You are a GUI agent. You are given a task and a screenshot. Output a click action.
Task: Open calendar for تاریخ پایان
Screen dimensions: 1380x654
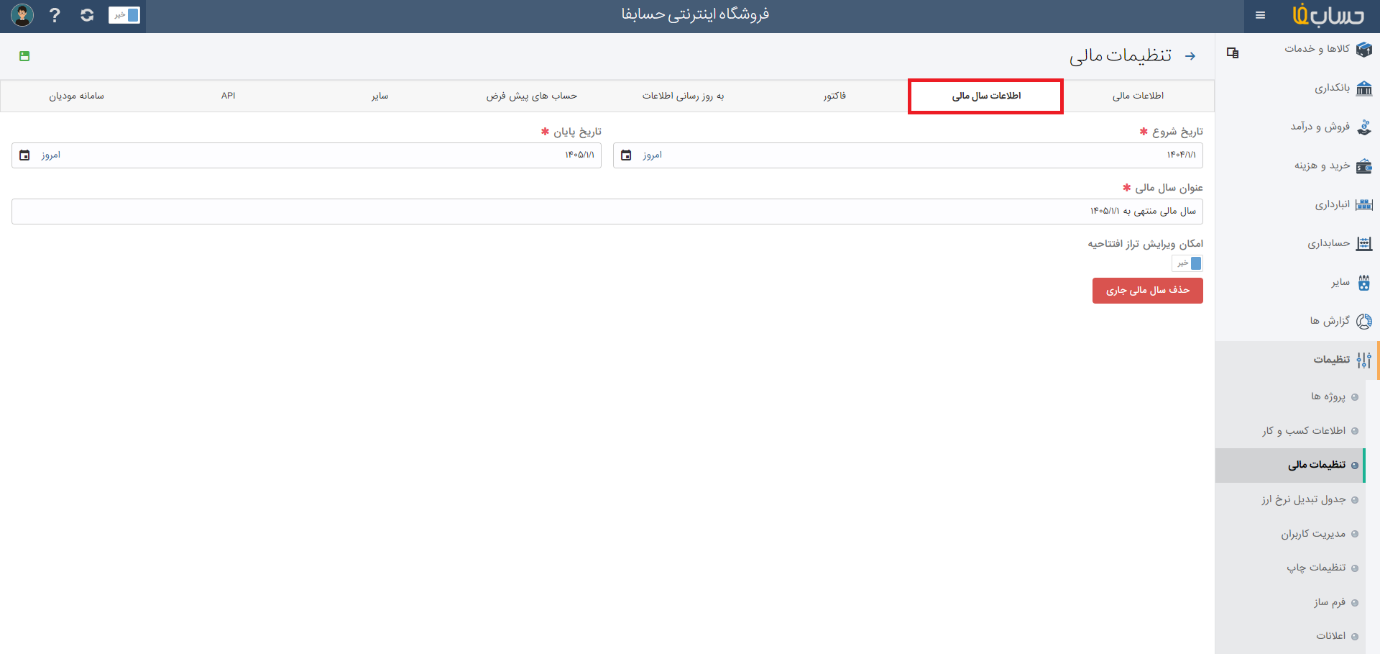(x=24, y=155)
